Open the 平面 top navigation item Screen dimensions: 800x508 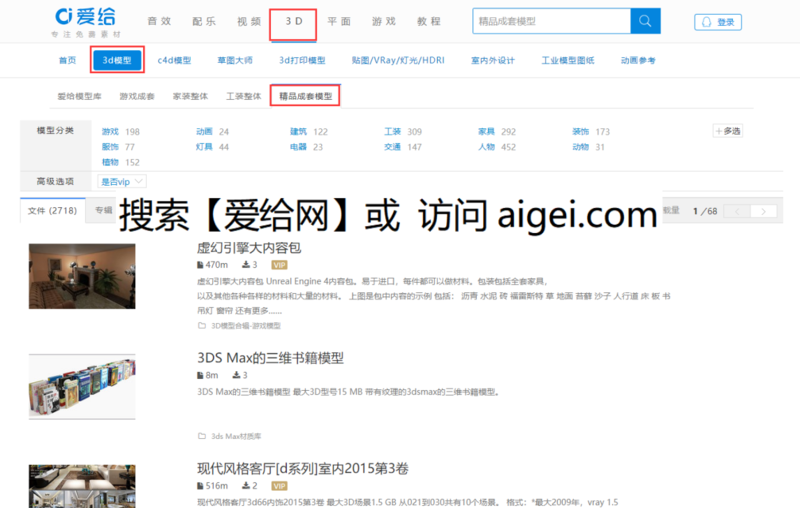coord(339,21)
